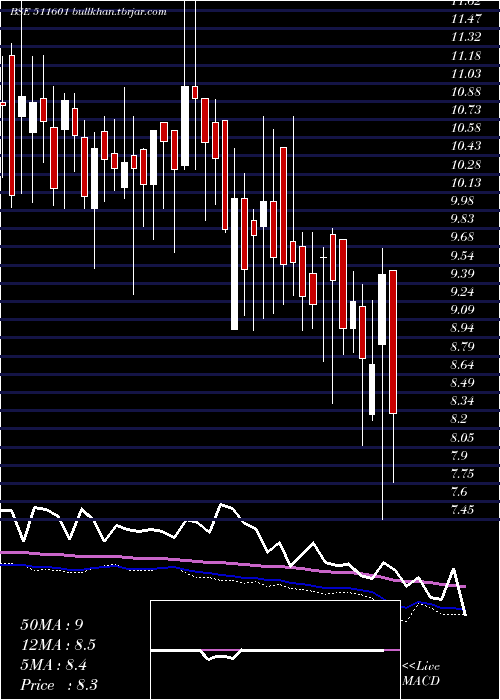Click the 8.79 price axis label
This screenshot has height=700, width=500.
tap(463, 346)
